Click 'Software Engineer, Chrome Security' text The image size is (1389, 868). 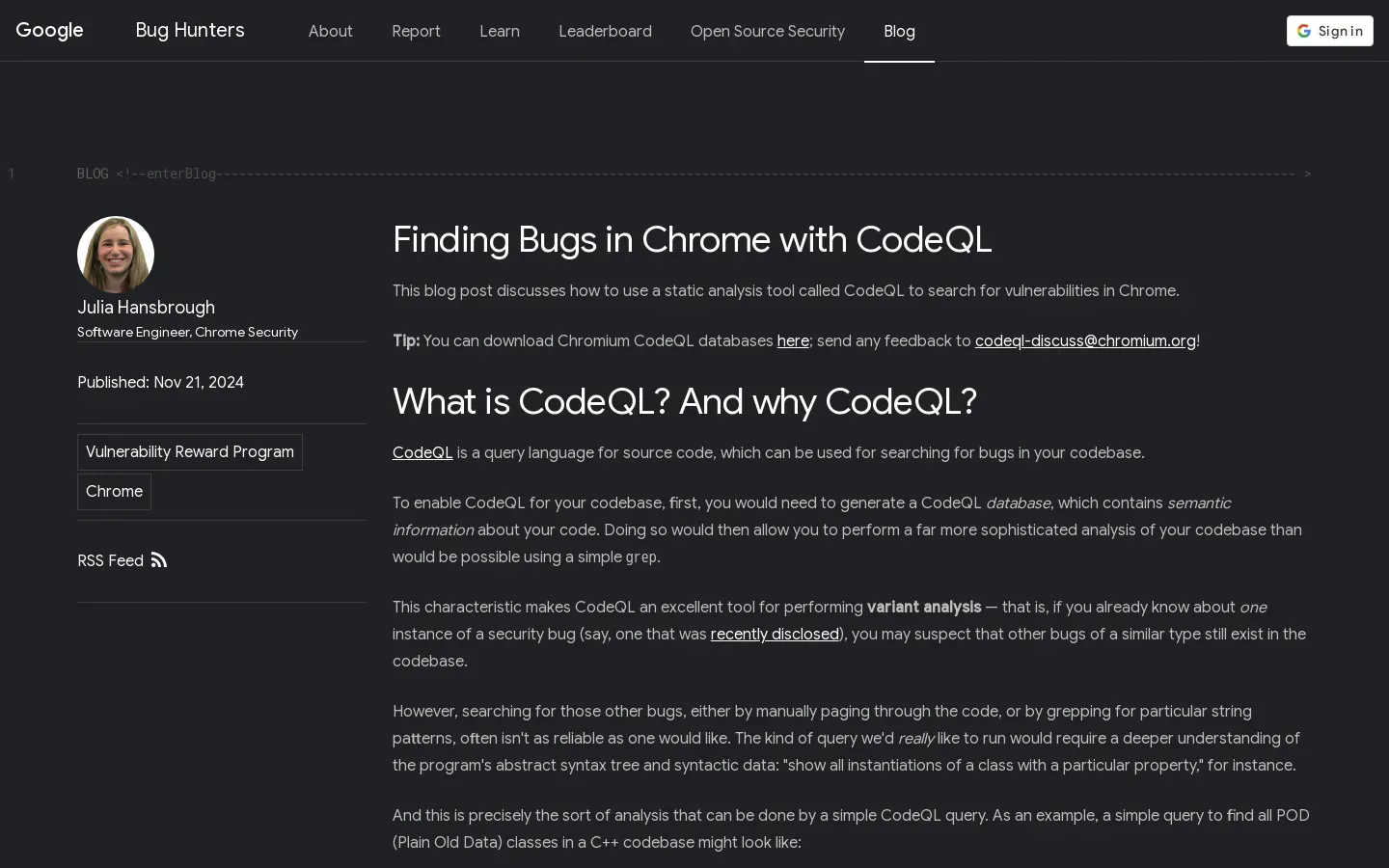tap(187, 332)
